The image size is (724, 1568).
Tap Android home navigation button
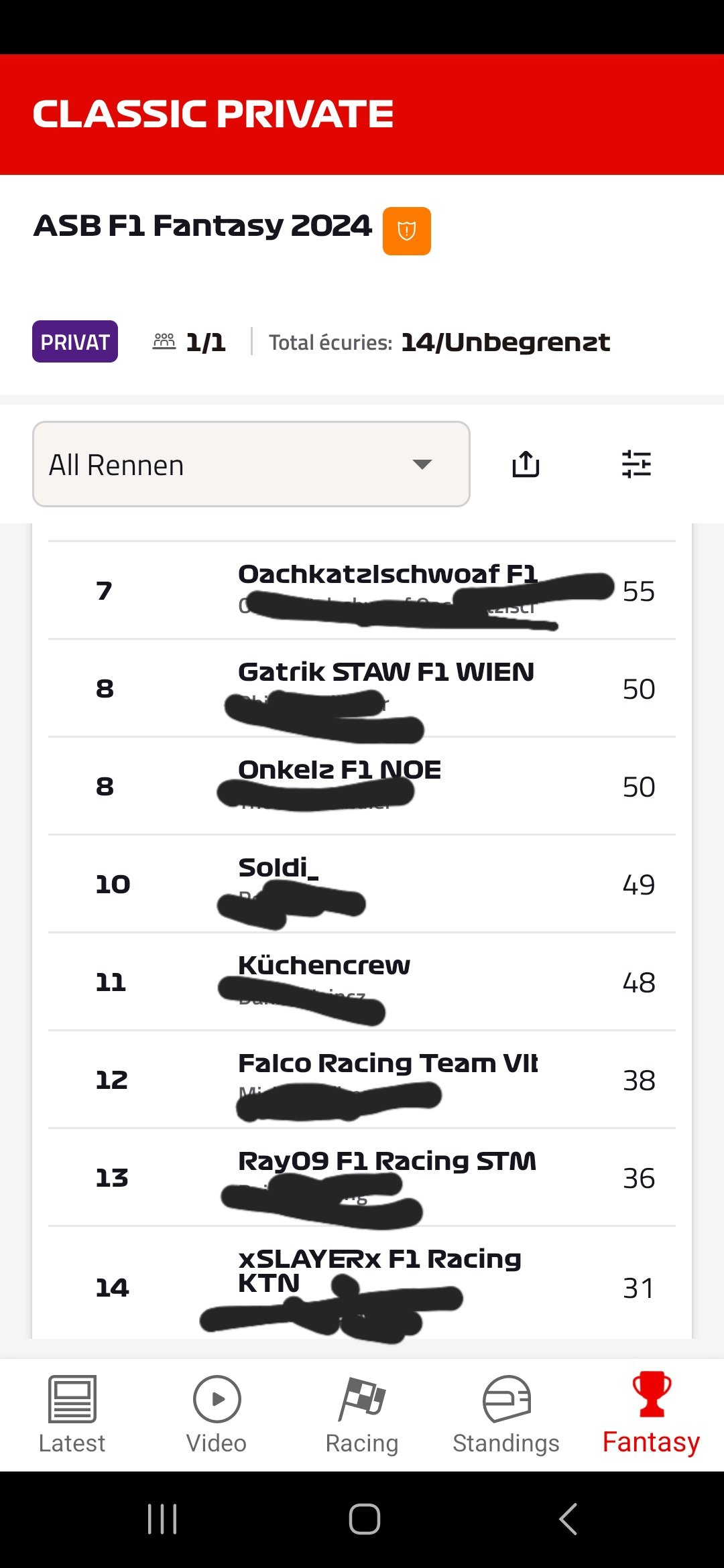(365, 1518)
